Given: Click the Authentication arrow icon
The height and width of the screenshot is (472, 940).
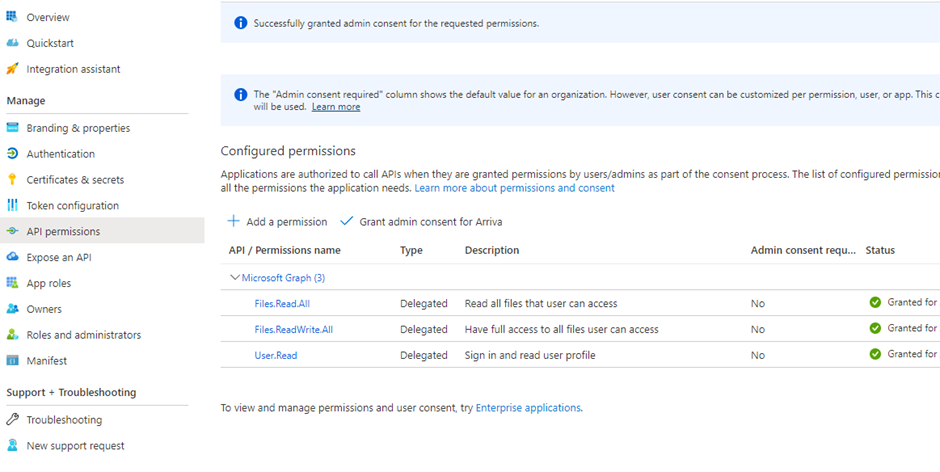Looking at the screenshot, I should point(12,154).
